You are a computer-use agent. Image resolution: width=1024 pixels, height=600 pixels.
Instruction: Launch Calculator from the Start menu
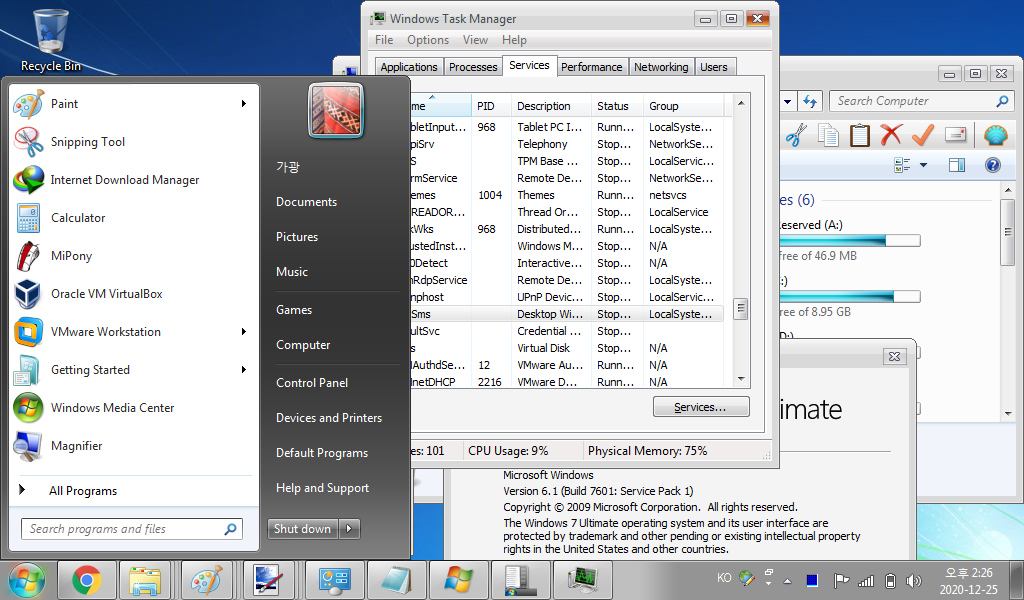click(134, 217)
